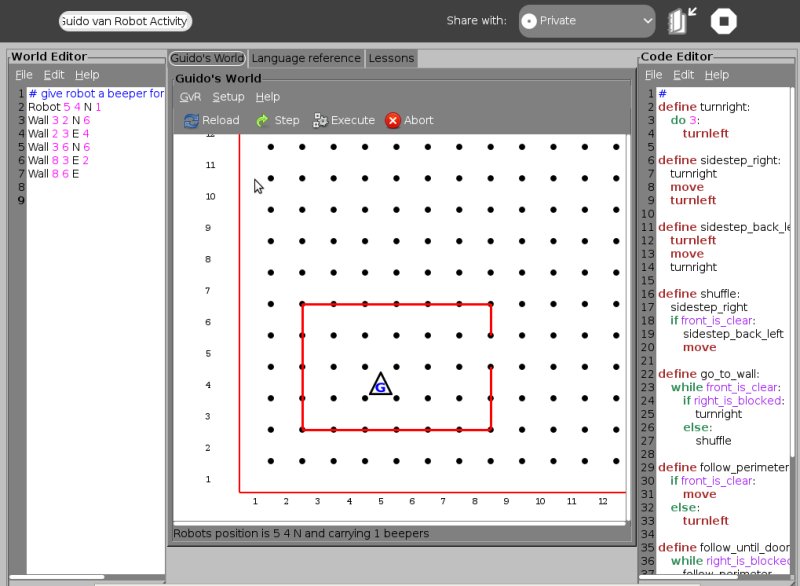
Task: Open Code Editor Edit menu
Action: point(683,75)
